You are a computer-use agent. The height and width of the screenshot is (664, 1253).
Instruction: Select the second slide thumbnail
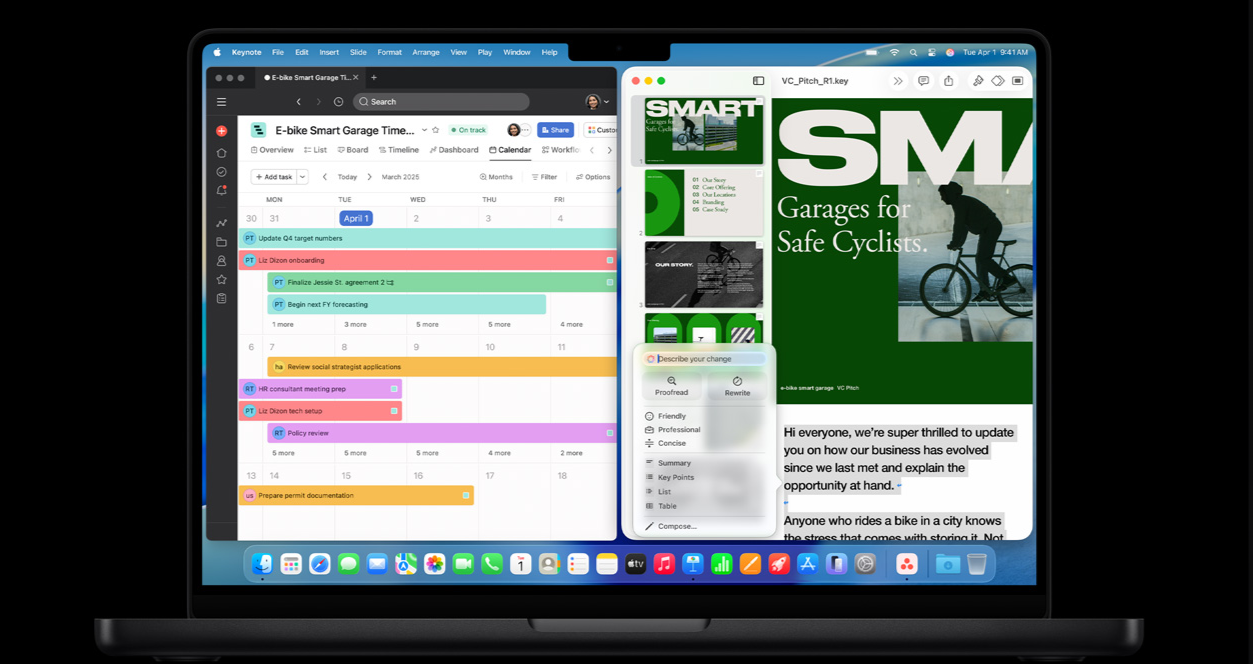coord(703,203)
